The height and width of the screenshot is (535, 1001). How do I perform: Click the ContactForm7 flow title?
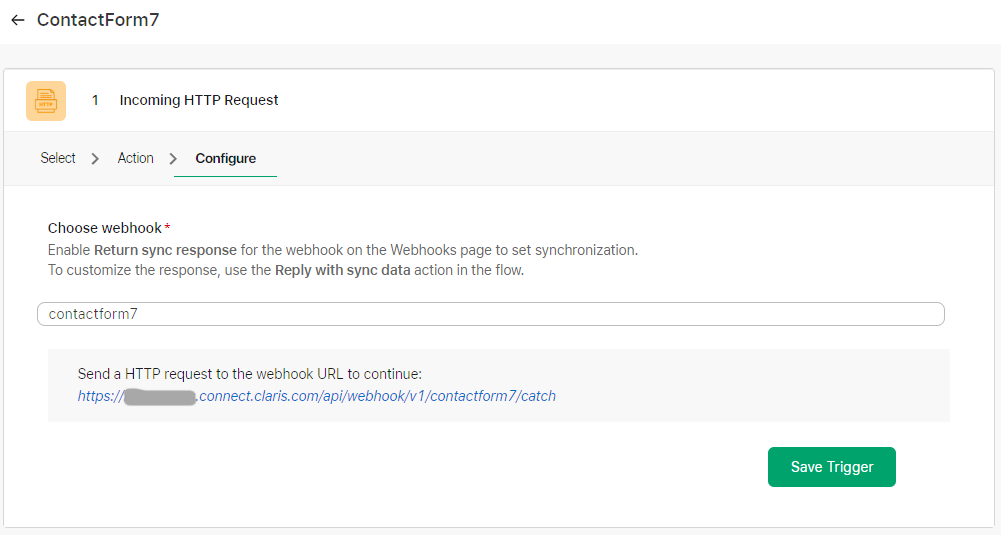click(98, 20)
